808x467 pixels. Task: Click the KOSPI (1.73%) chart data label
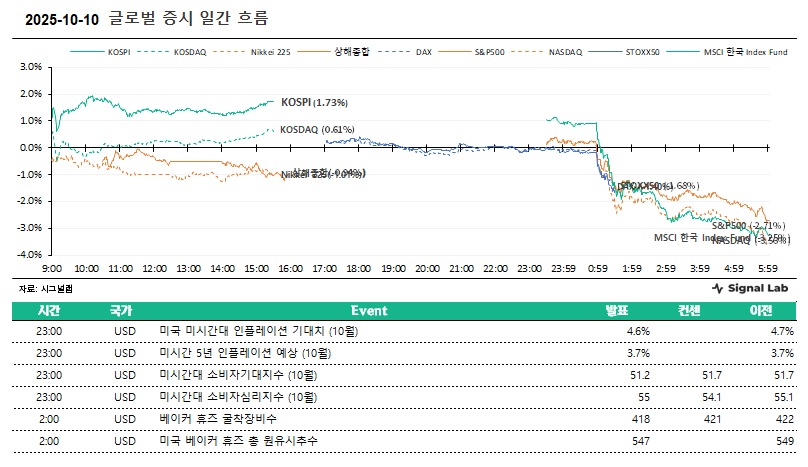[x=314, y=102]
